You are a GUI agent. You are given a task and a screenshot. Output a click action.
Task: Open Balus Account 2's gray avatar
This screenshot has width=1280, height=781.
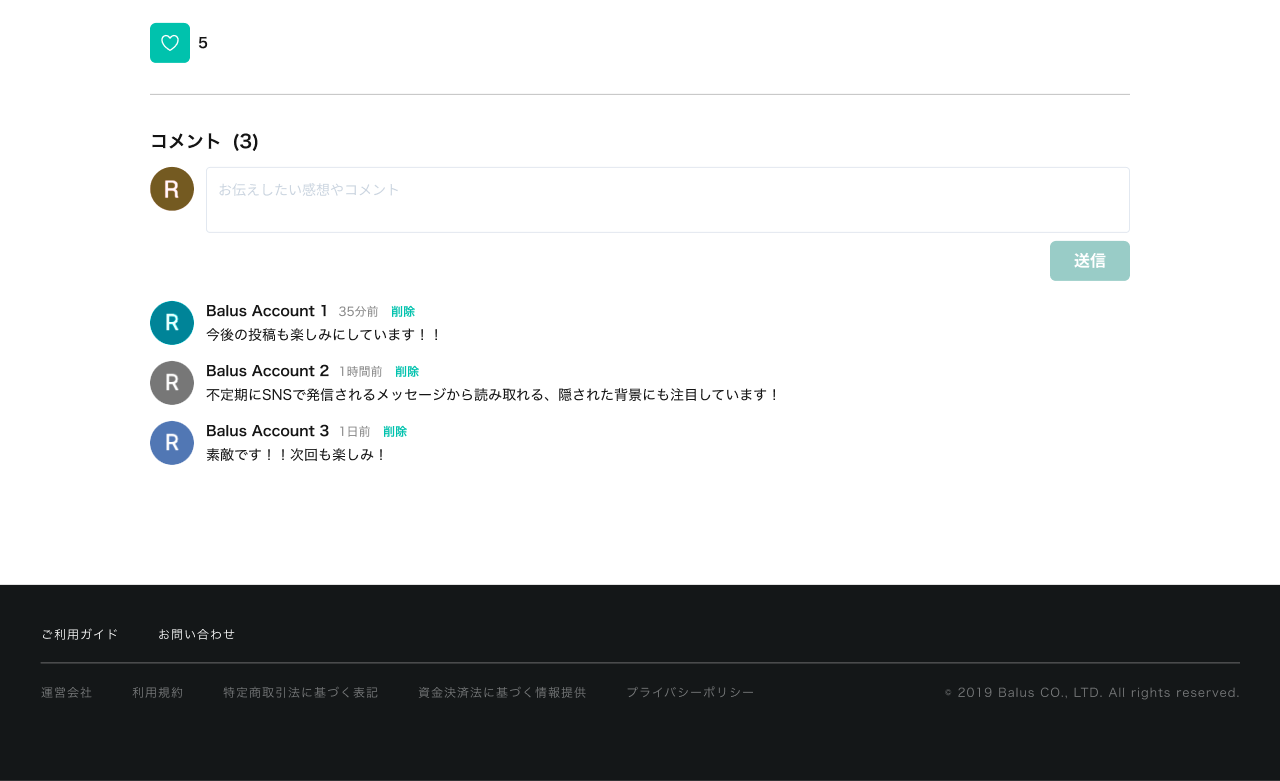tap(172, 383)
